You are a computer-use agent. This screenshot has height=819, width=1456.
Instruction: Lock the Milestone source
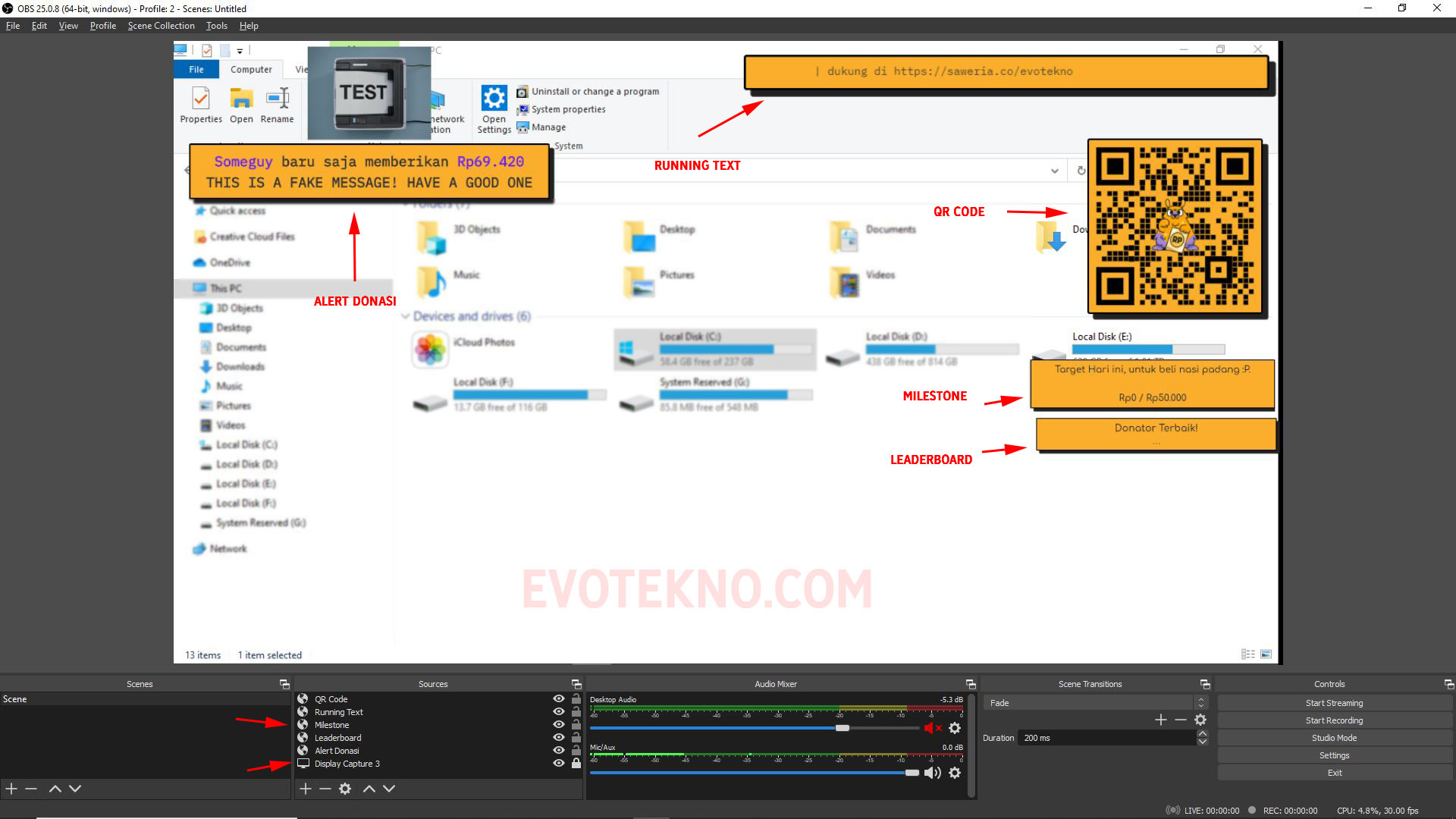576,725
